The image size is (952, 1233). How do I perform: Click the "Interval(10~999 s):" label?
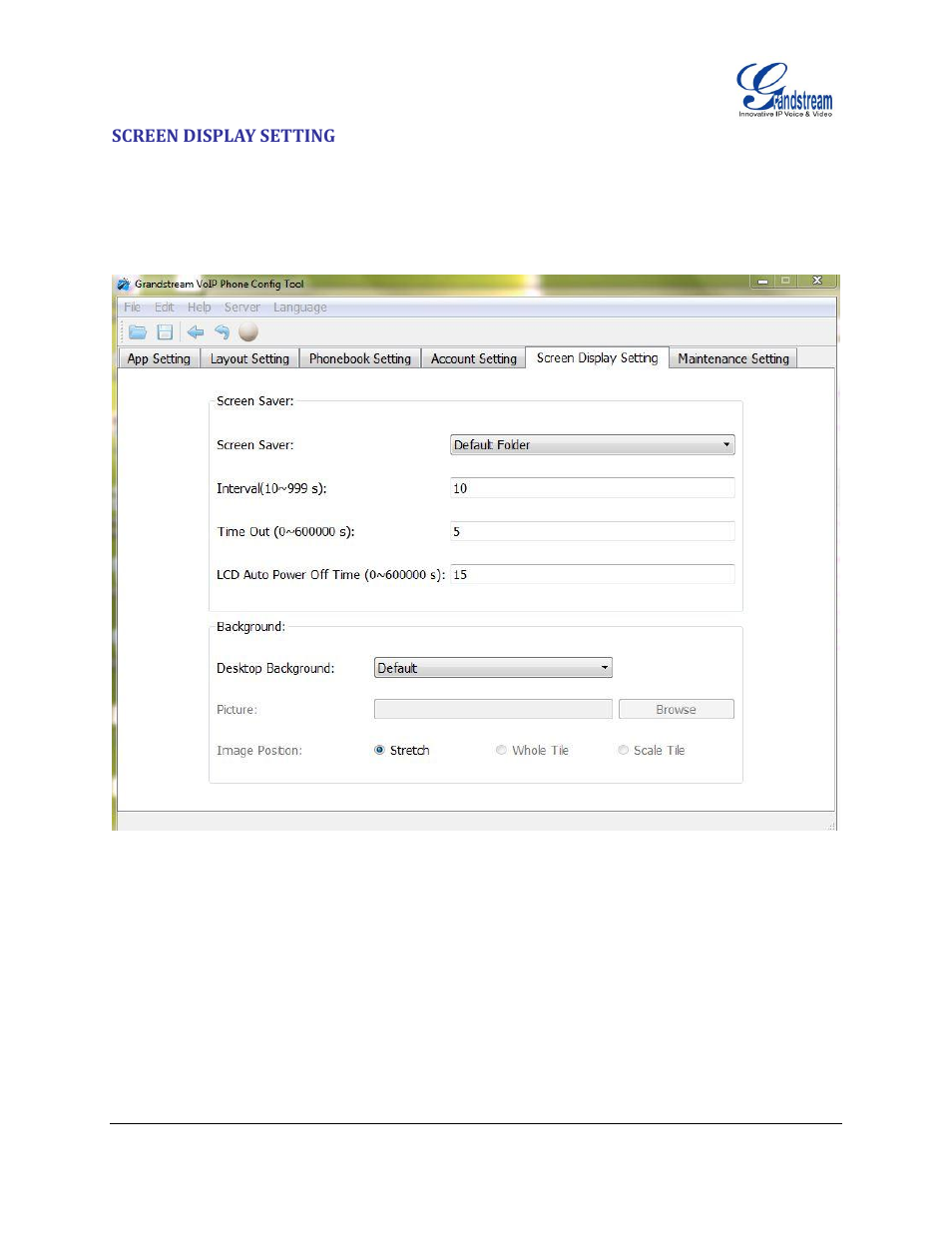[271, 489]
